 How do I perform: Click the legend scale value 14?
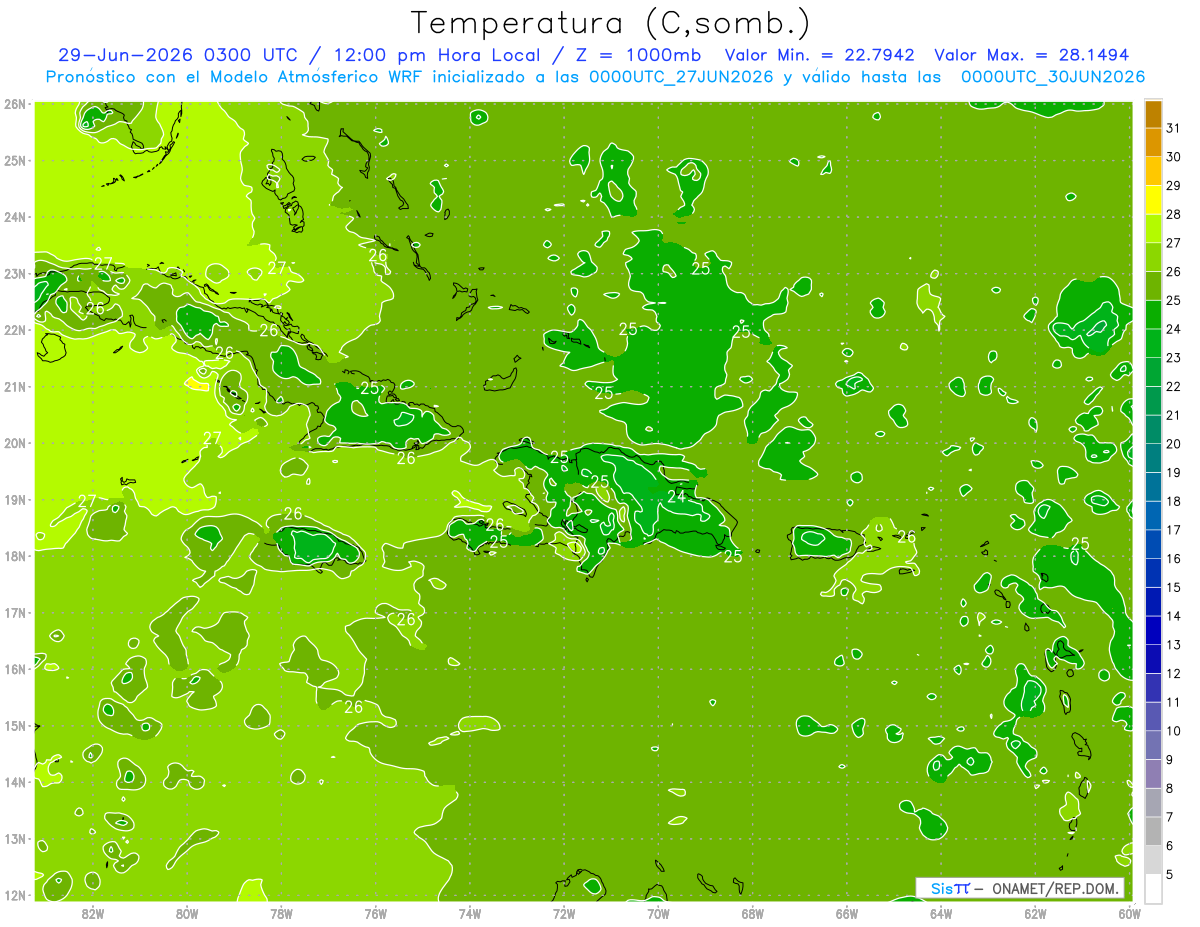click(x=1173, y=616)
